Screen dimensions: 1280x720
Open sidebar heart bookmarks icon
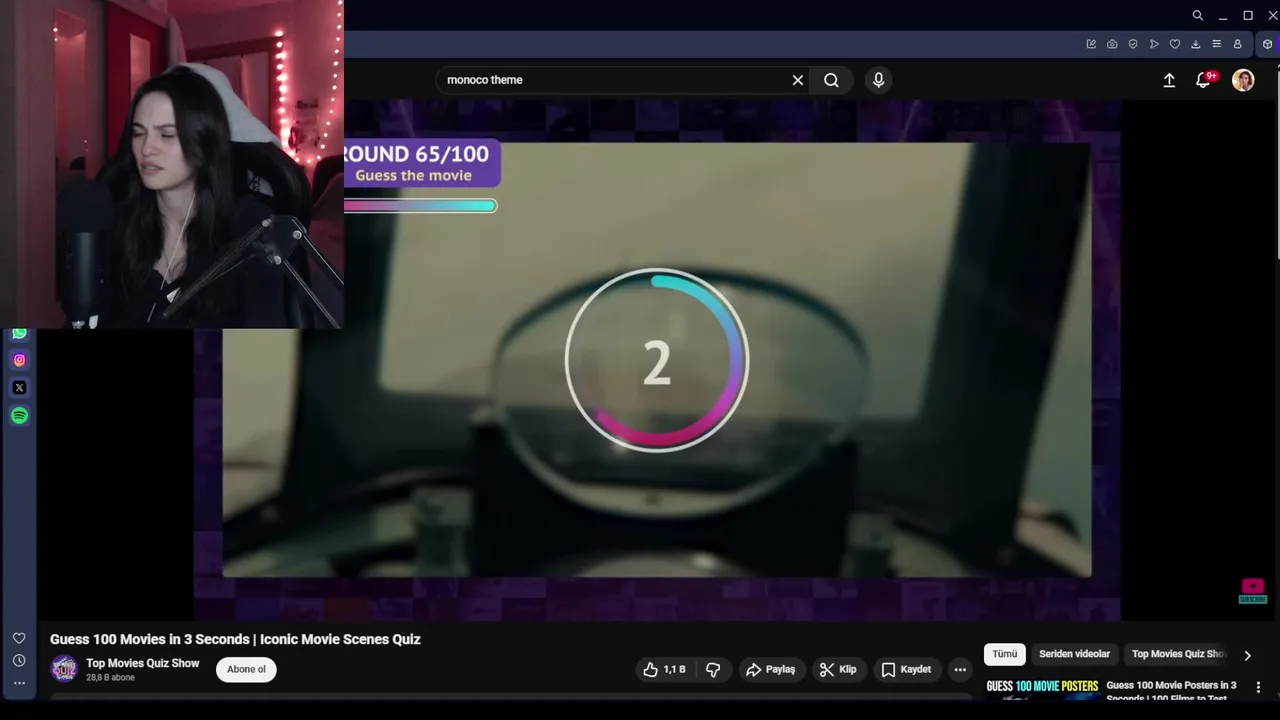19,638
